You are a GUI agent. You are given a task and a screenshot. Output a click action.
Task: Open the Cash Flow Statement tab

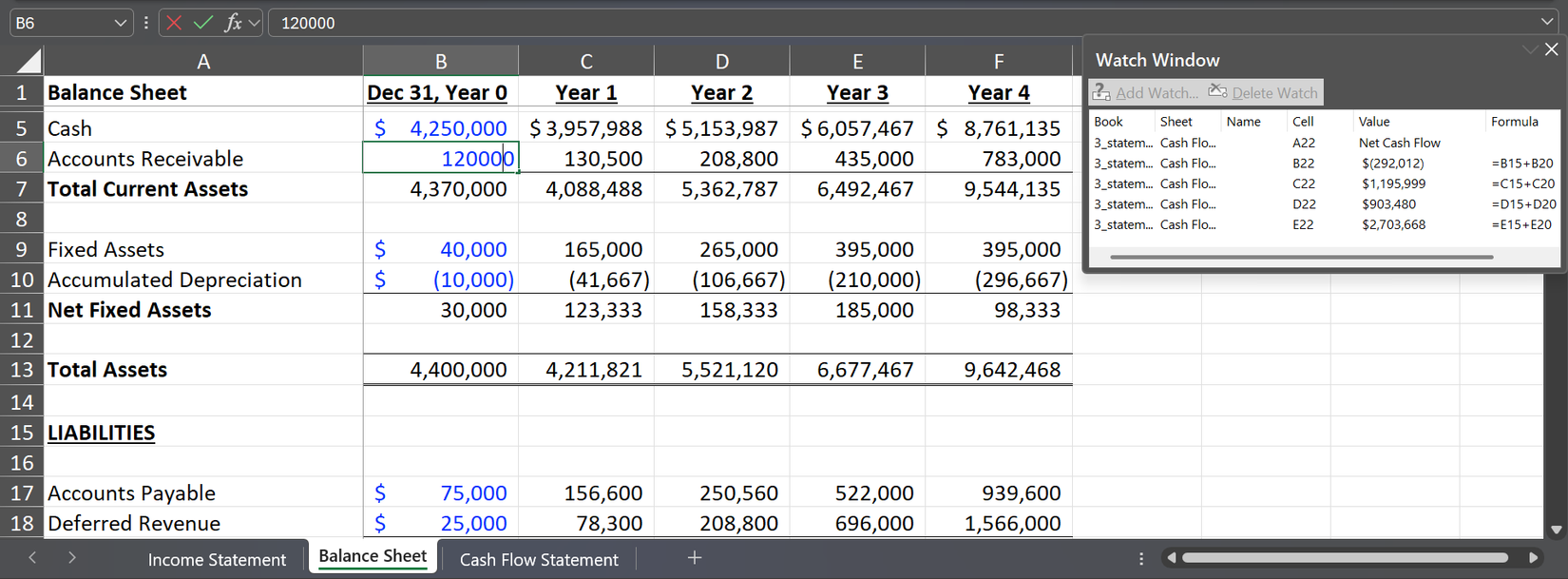point(539,560)
